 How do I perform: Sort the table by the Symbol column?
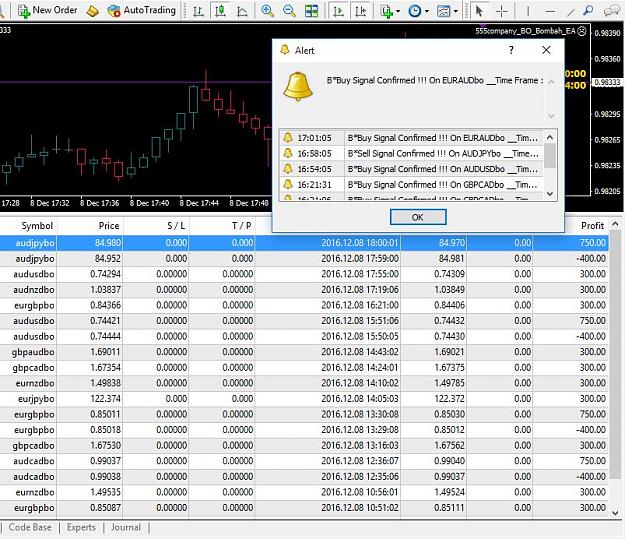pos(37,226)
